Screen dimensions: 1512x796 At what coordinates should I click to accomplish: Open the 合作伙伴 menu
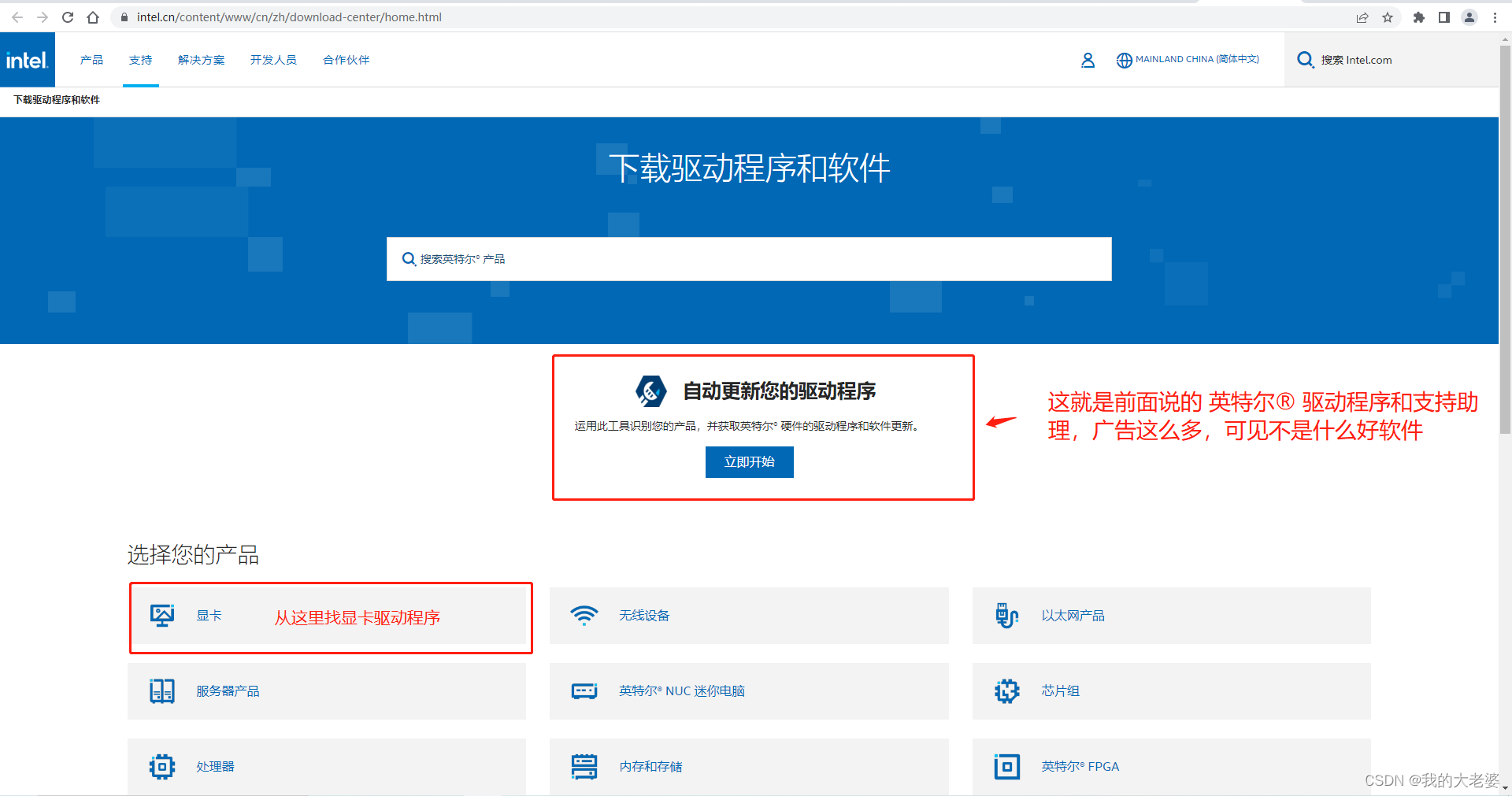click(x=346, y=60)
